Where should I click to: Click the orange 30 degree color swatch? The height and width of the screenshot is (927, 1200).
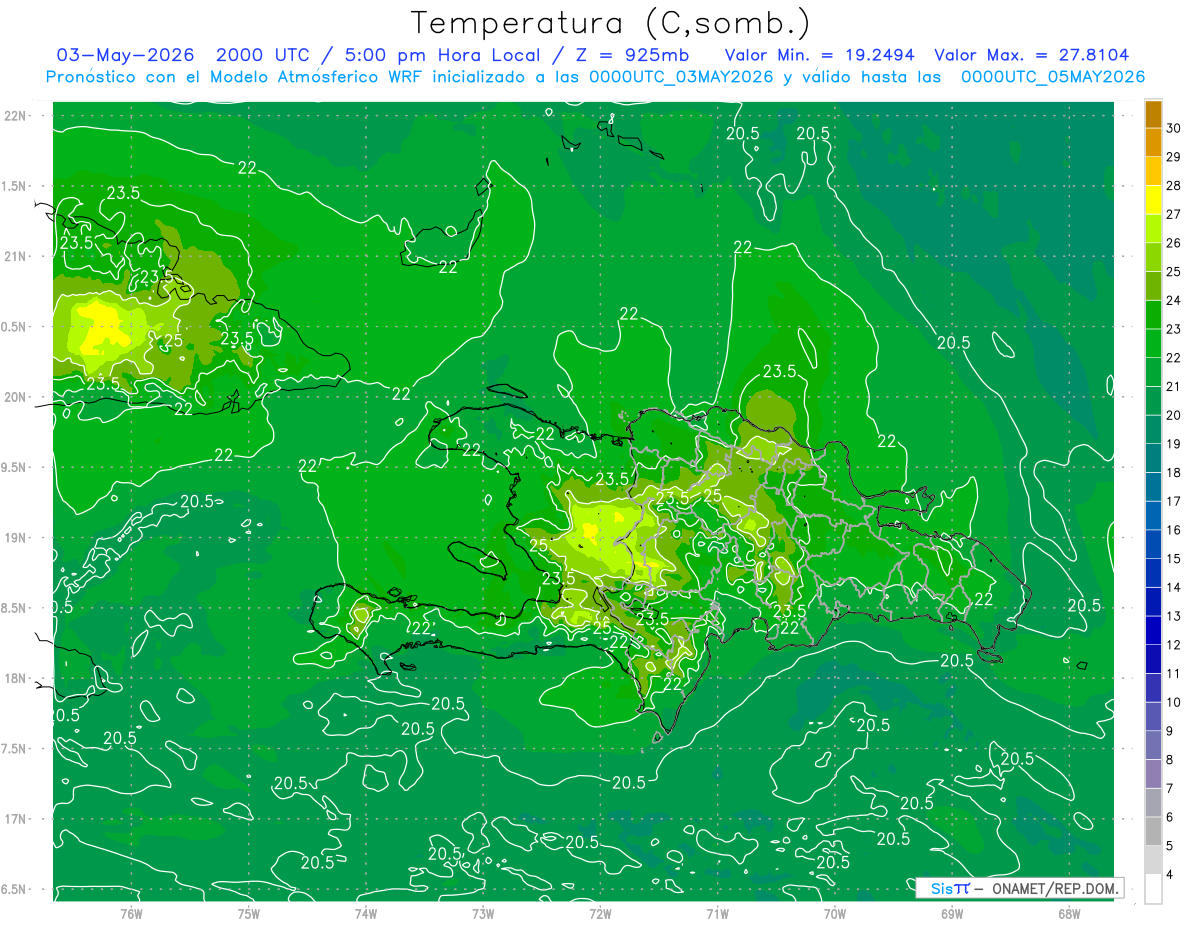pos(1153,114)
